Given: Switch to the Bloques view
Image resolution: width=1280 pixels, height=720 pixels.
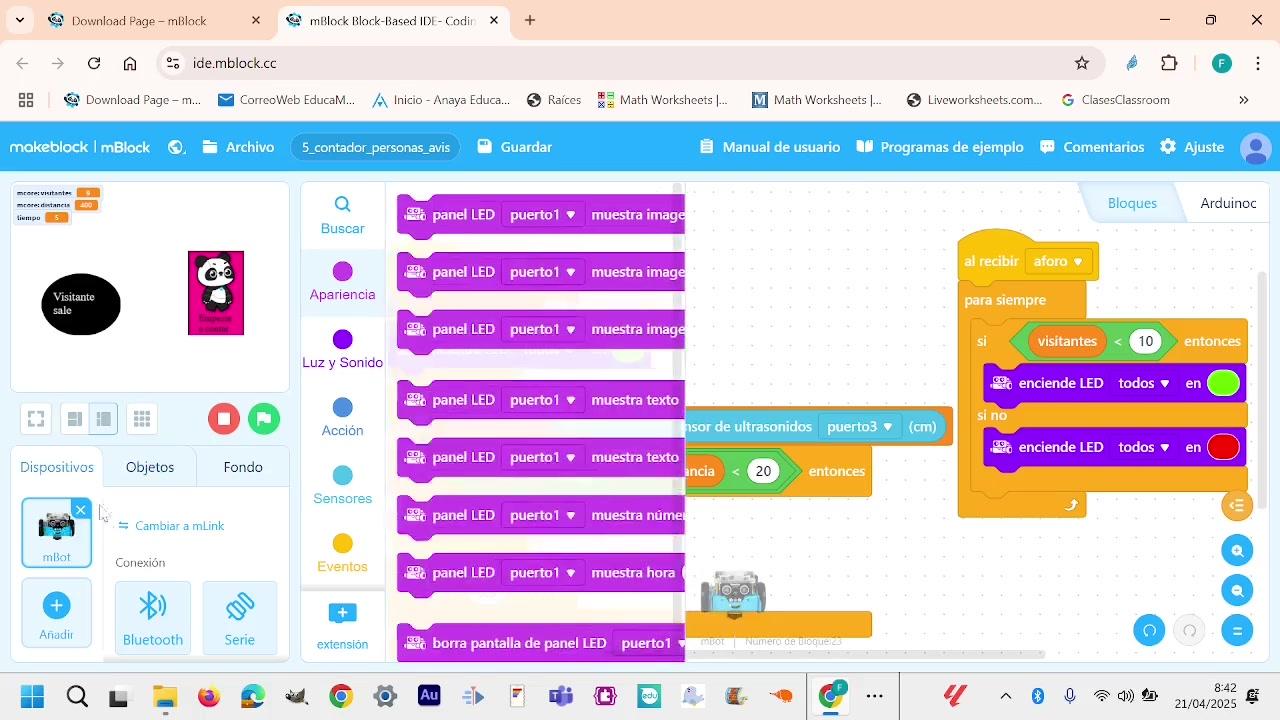Looking at the screenshot, I should tap(1132, 203).
